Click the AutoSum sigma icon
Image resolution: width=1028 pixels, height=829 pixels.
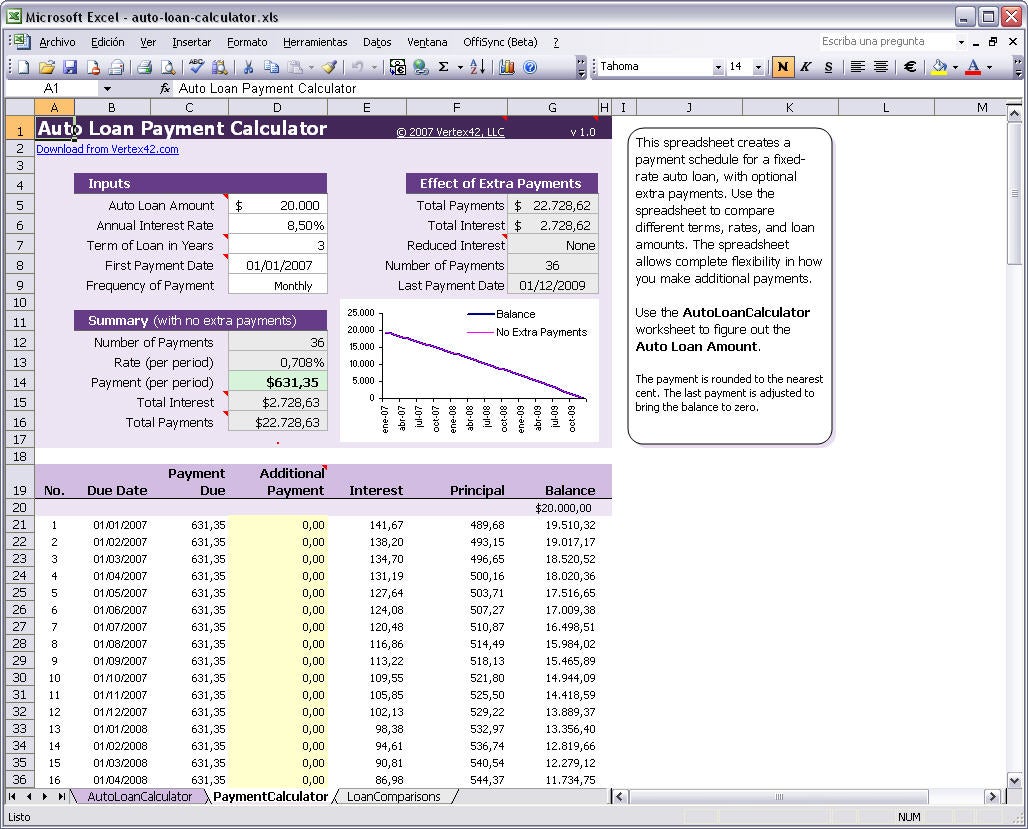coord(445,67)
